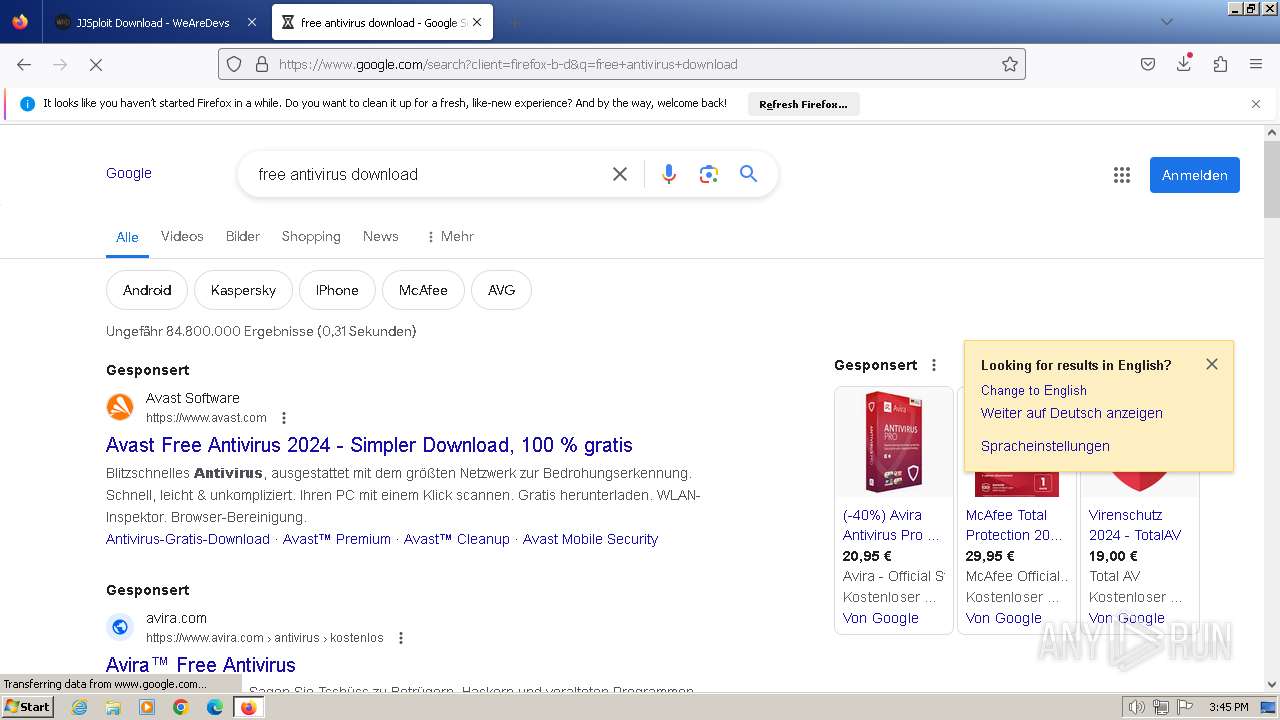Click the padlock site security icon
This screenshot has height=720, width=1280.
coord(262,64)
